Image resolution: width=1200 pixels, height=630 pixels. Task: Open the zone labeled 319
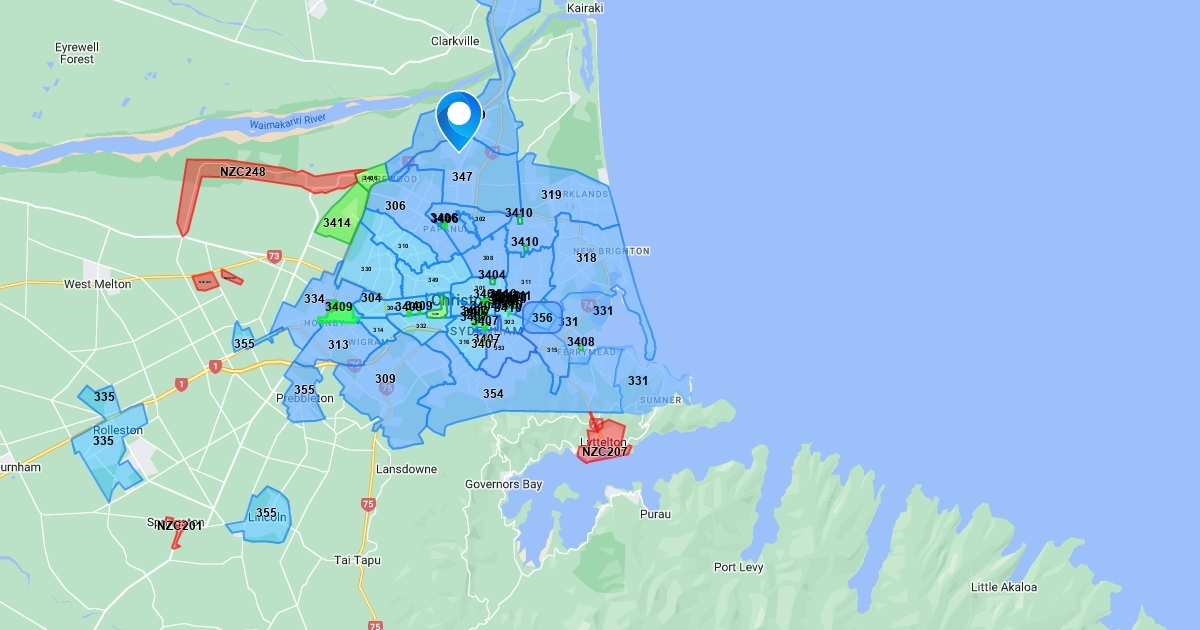click(x=551, y=195)
